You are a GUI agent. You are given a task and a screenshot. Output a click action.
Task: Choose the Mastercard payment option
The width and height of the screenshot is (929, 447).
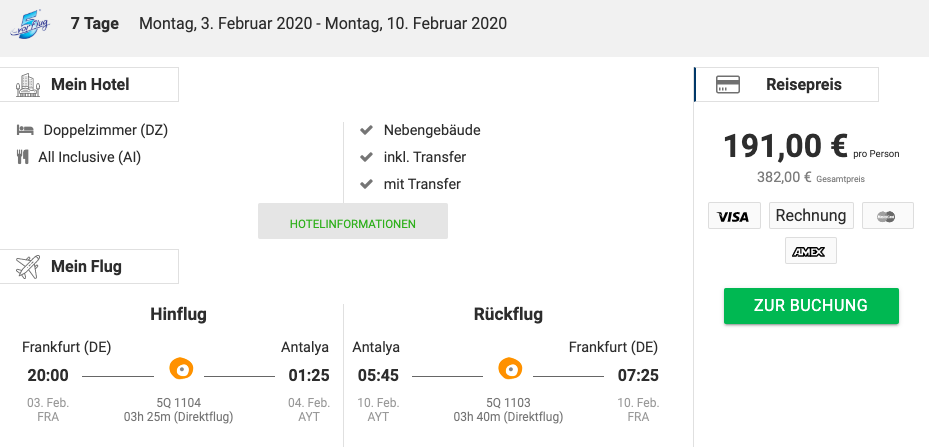click(x=888, y=216)
